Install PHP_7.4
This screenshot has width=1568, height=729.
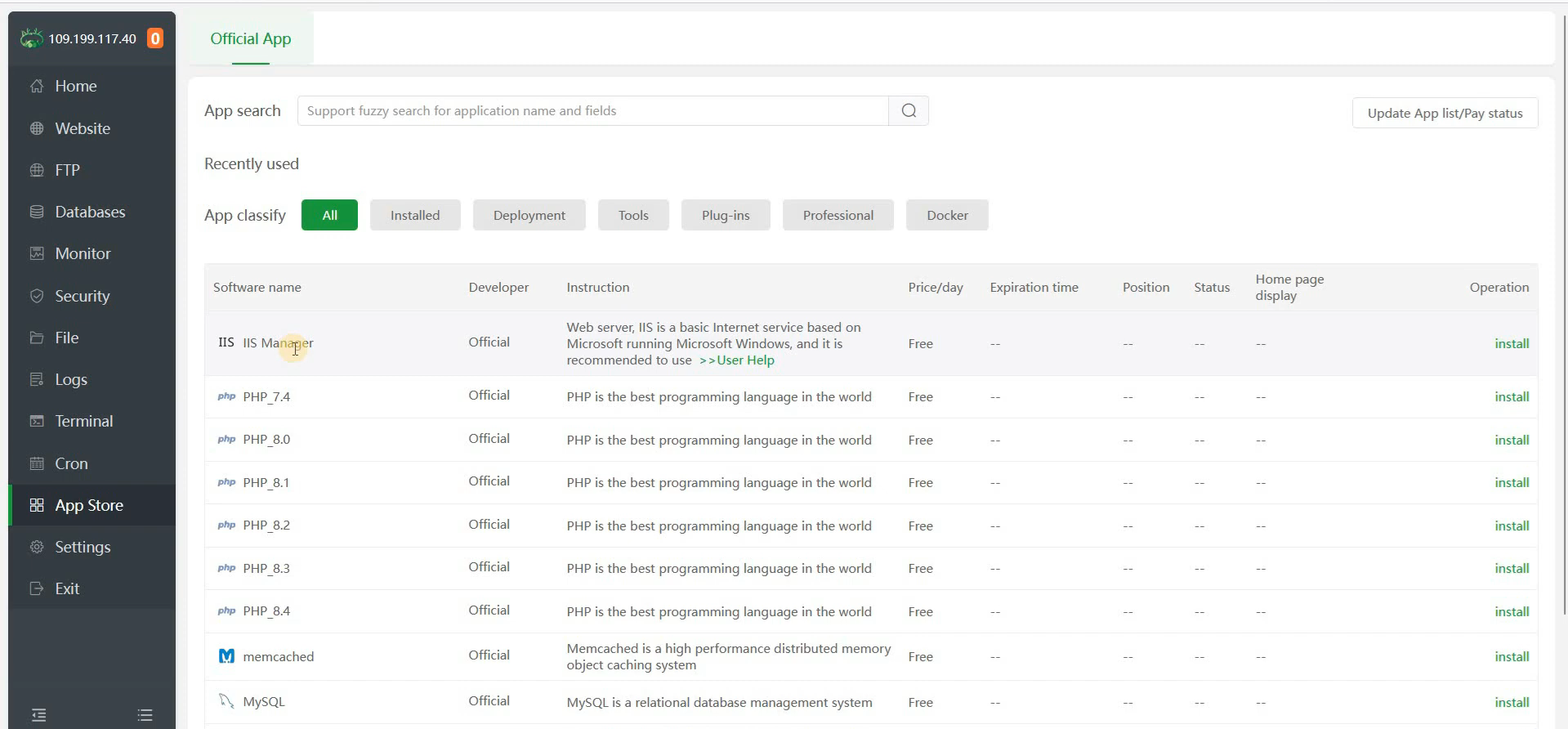1512,396
